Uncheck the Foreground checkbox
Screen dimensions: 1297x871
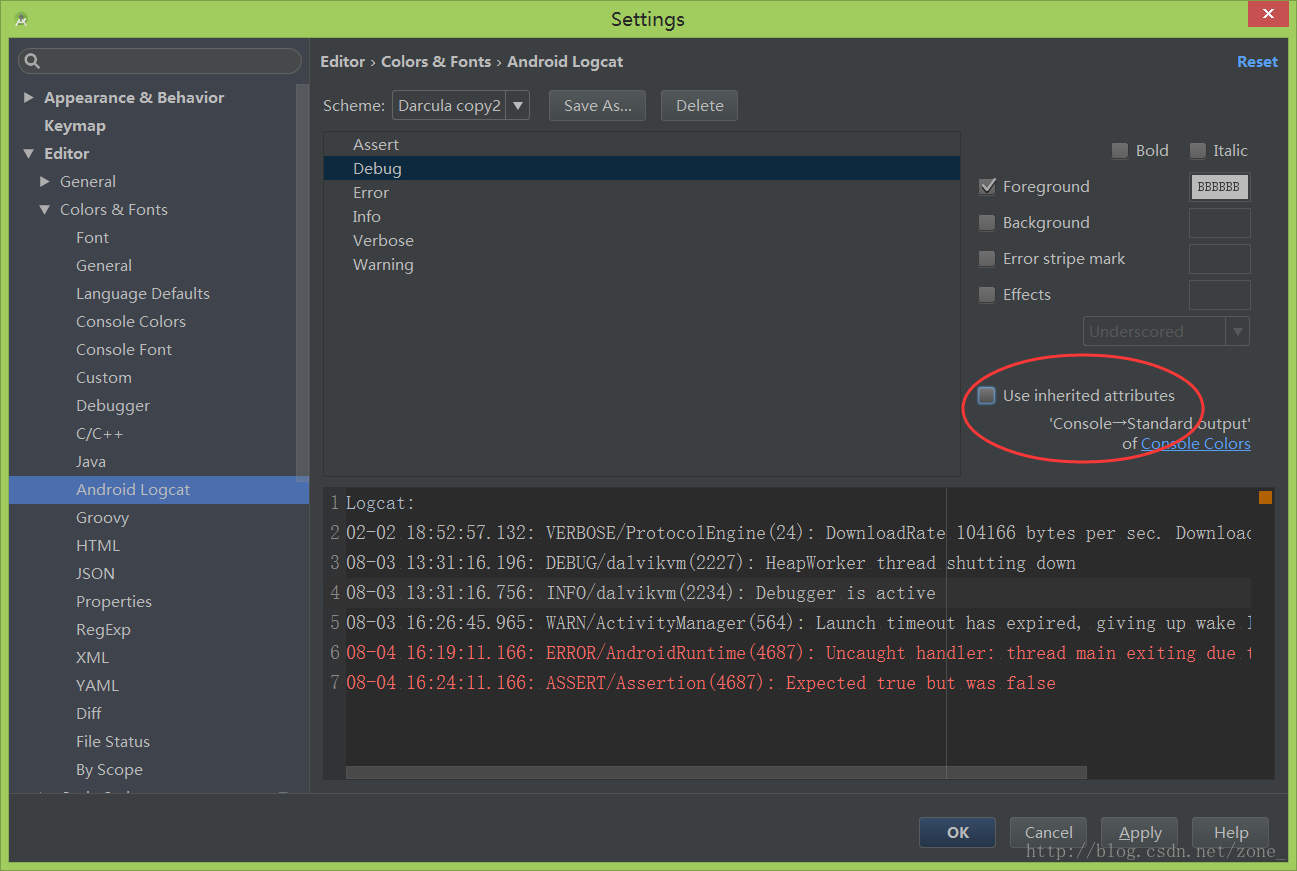pos(987,187)
